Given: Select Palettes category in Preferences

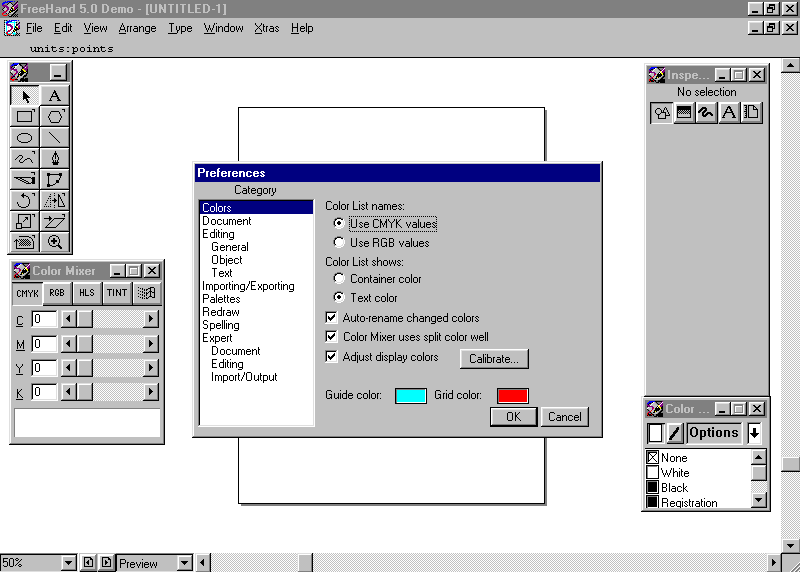Looking at the screenshot, I should (x=221, y=299).
